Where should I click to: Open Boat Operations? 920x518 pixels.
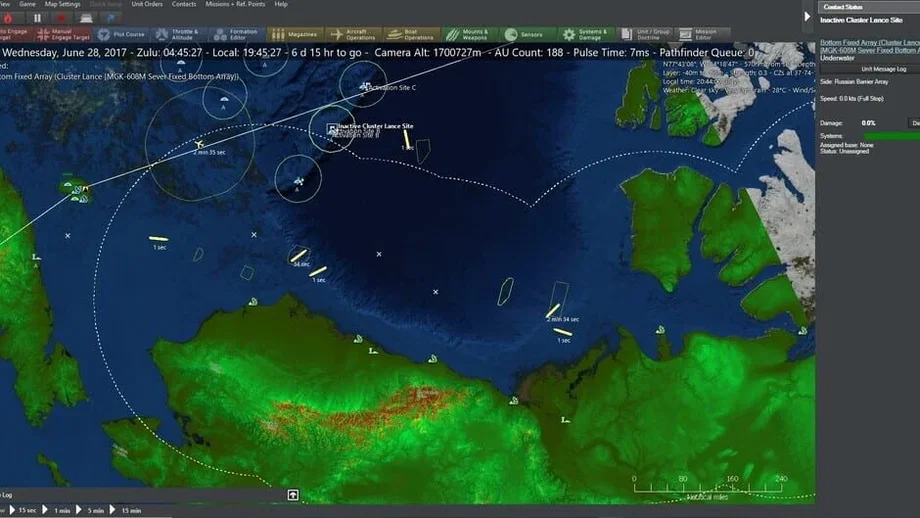[411, 35]
